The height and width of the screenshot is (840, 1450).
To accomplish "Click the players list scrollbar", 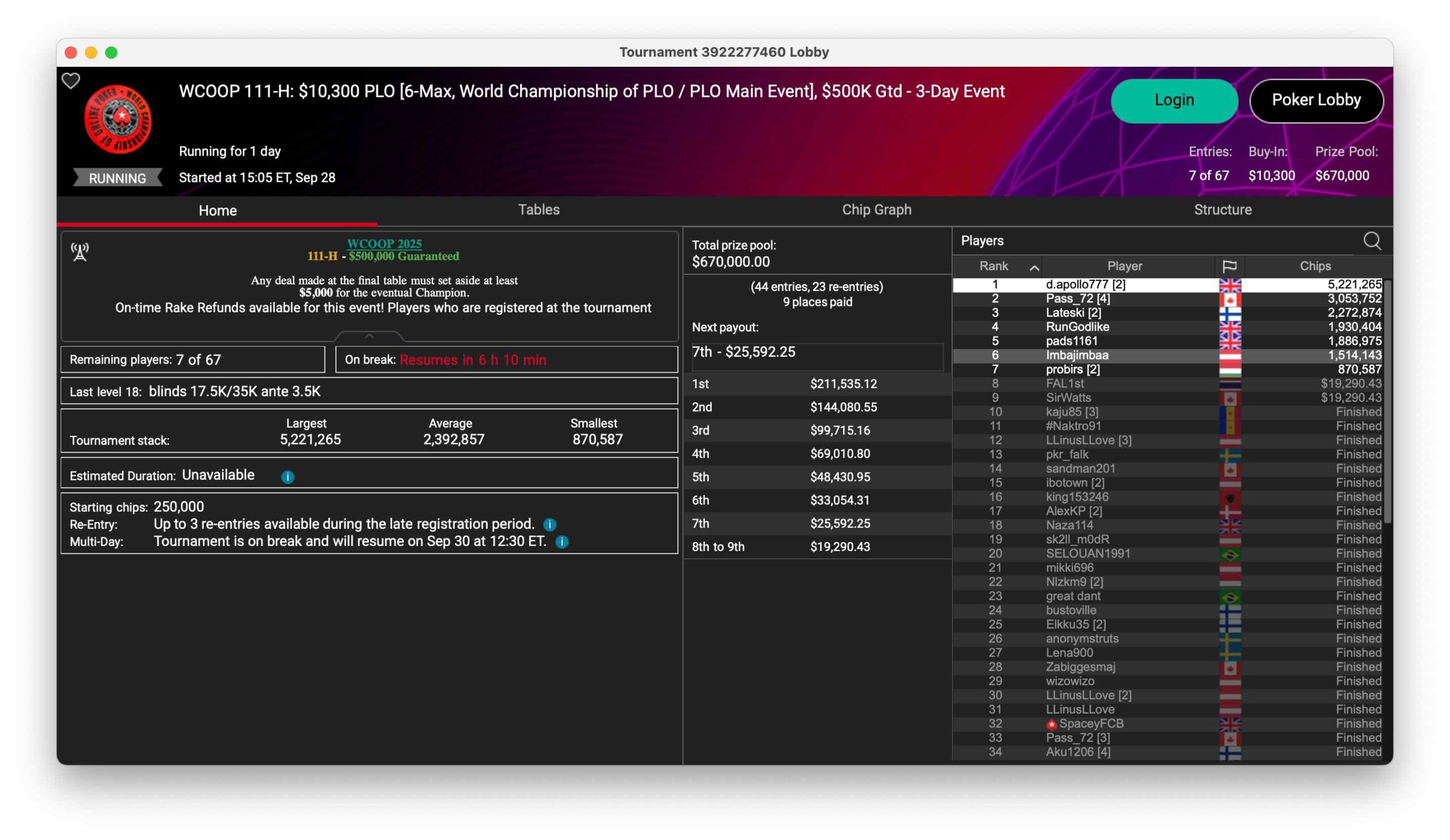I will coord(1387,403).
